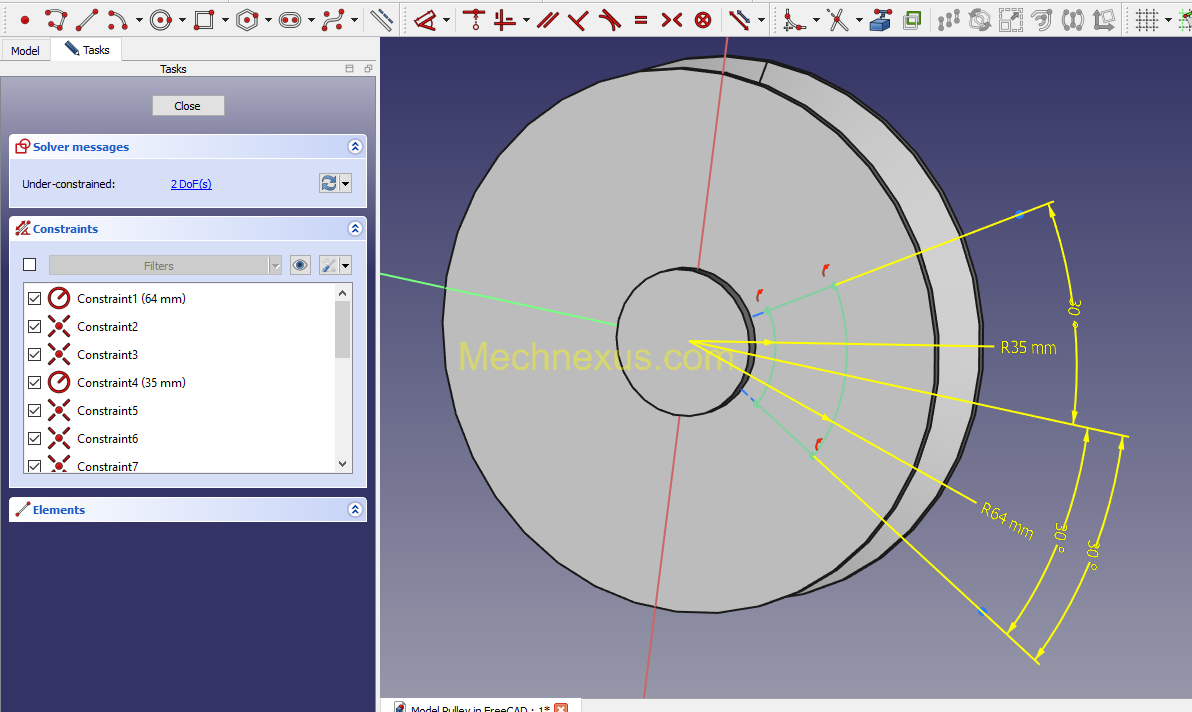Toggle the sketch grid icon
This screenshot has height=712, width=1192.
[x=1147, y=20]
